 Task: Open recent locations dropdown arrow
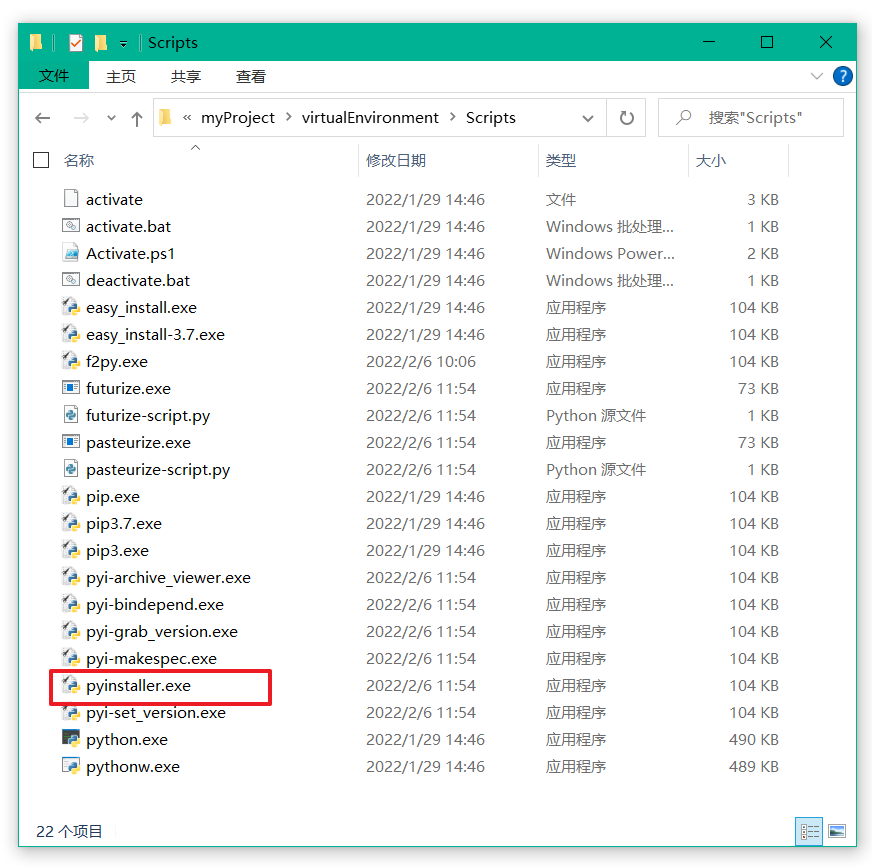tap(111, 118)
